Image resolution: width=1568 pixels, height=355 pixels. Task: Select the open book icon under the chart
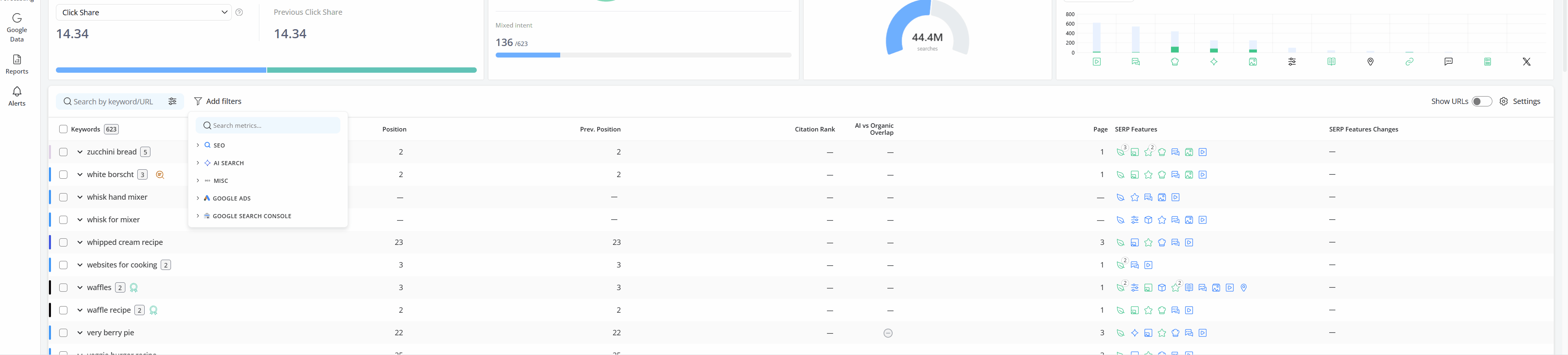1331,62
